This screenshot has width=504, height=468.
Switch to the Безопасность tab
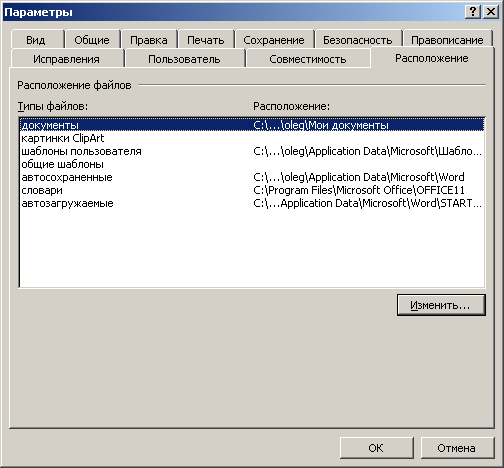click(x=358, y=40)
